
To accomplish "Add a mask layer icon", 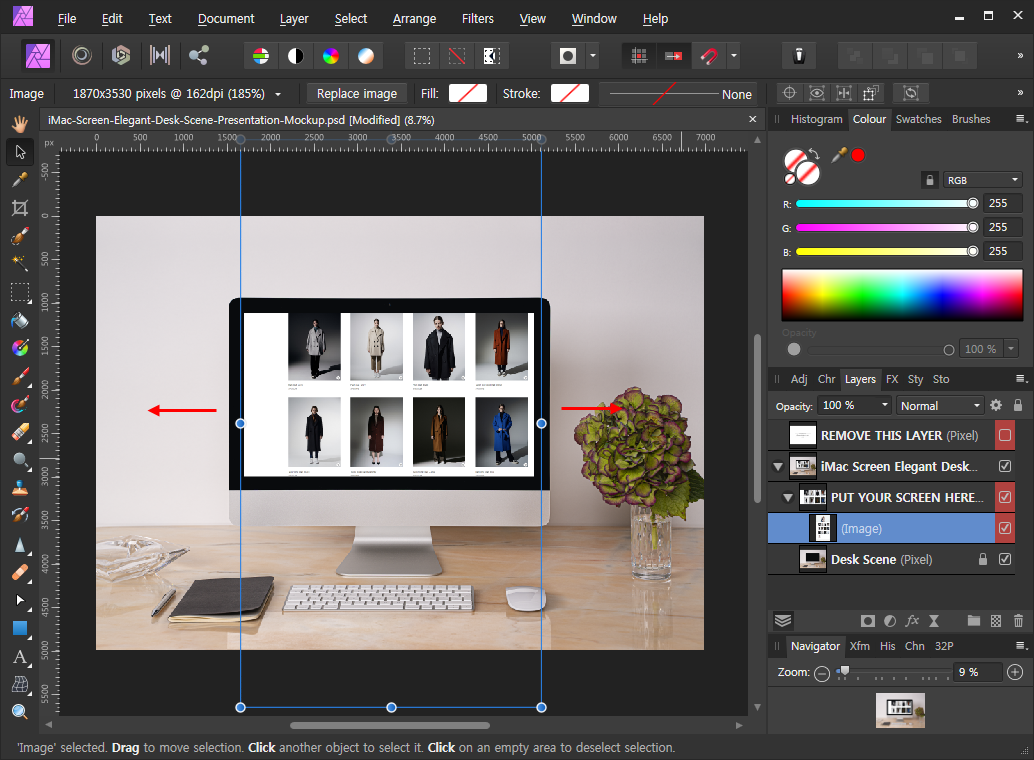I will [x=868, y=621].
